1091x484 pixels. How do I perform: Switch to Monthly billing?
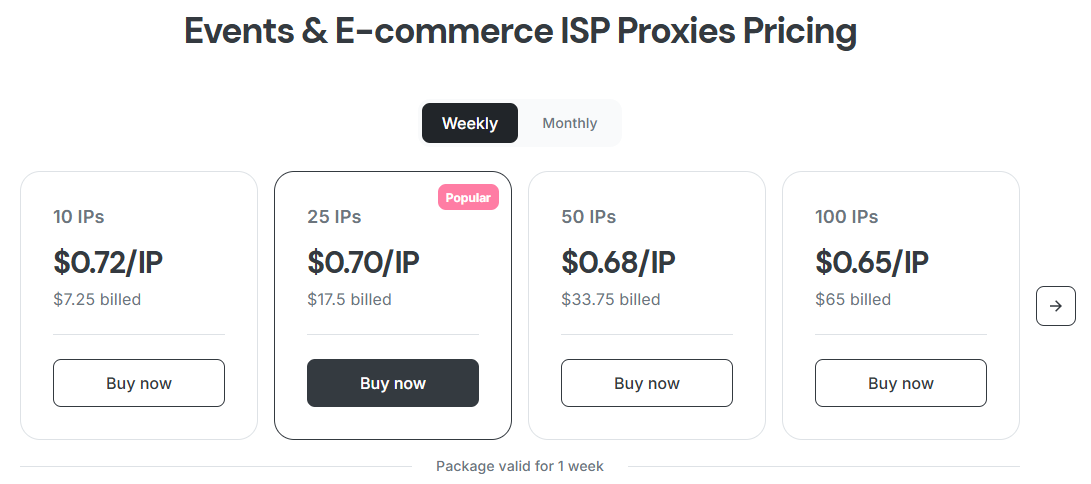(x=569, y=123)
